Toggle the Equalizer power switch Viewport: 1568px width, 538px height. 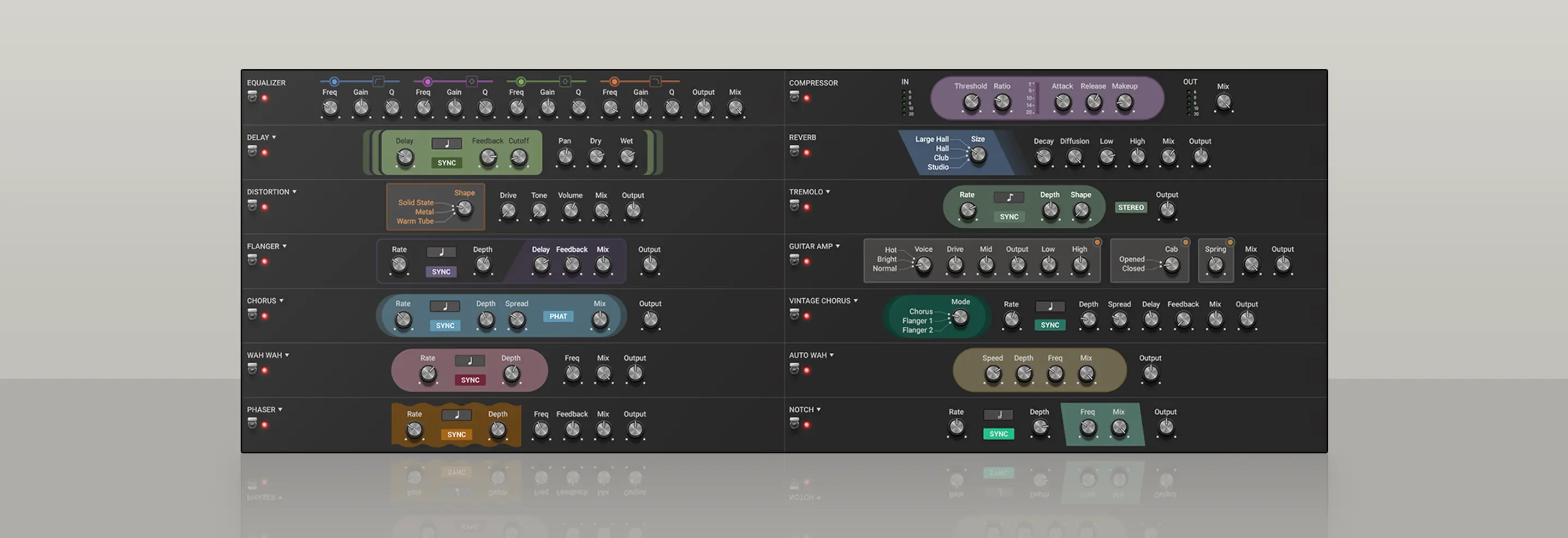(x=252, y=96)
